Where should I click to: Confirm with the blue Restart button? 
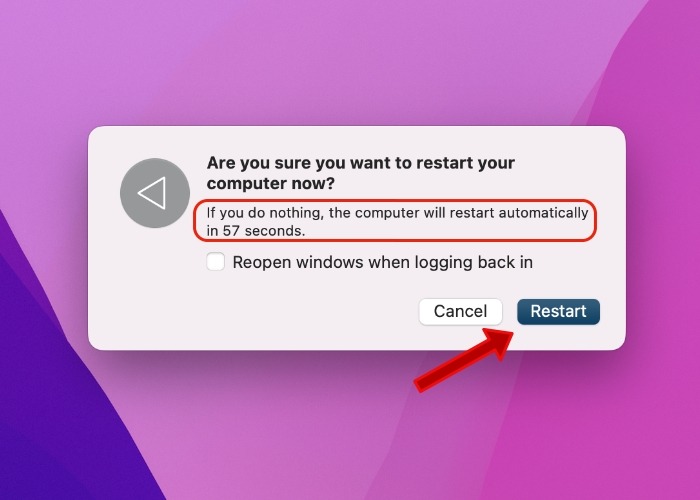tap(558, 311)
